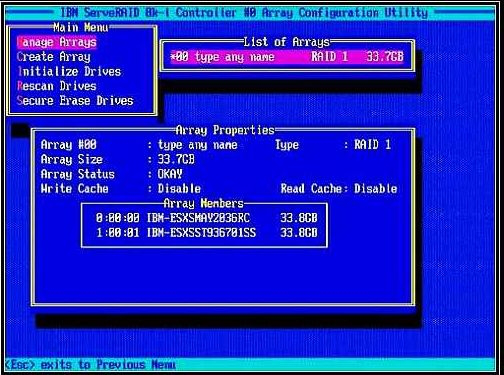Click the Array Status OKAY value
The height and width of the screenshot is (375, 504).
pyautogui.click(x=170, y=174)
